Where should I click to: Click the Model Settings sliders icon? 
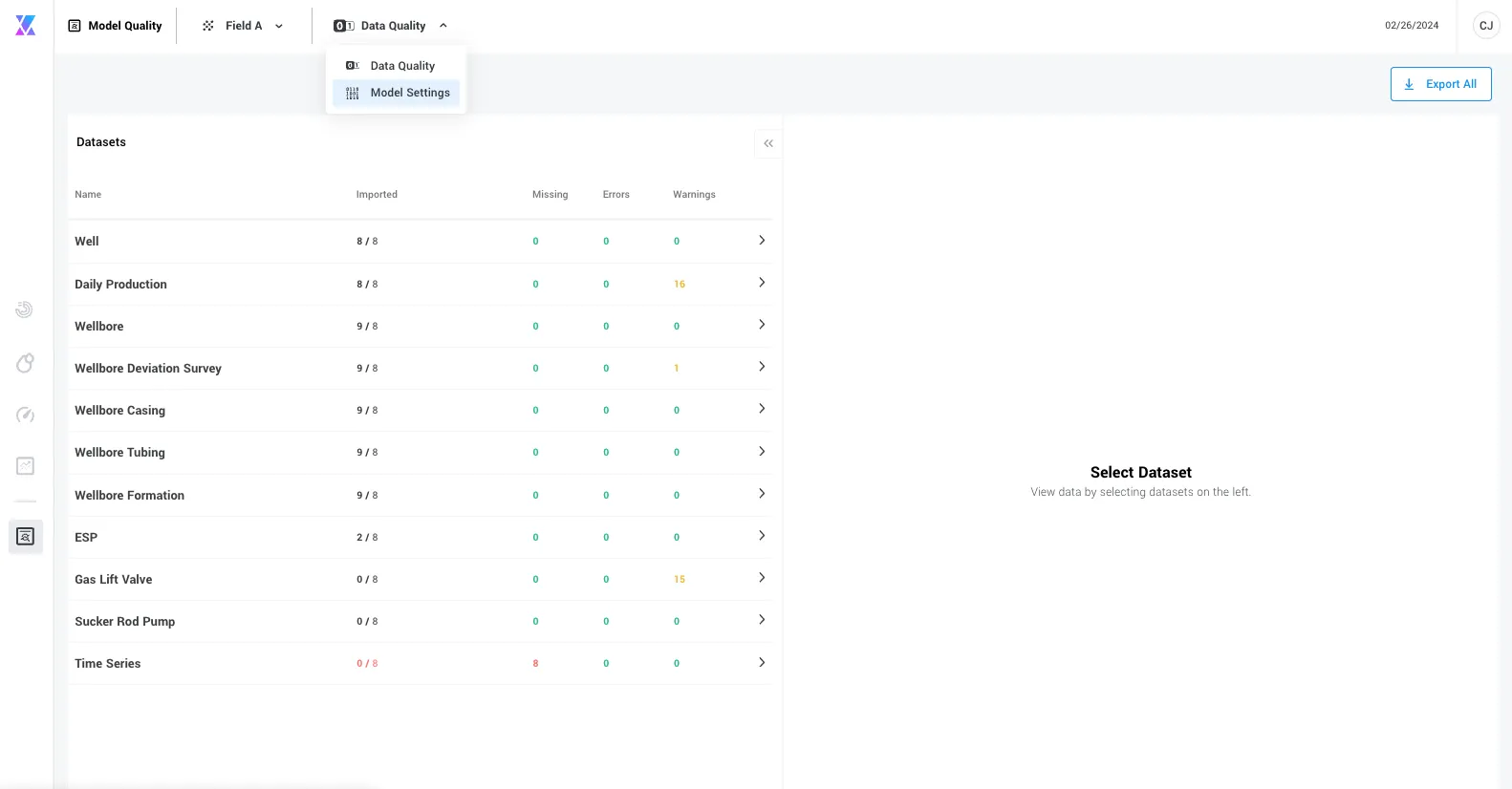353,93
